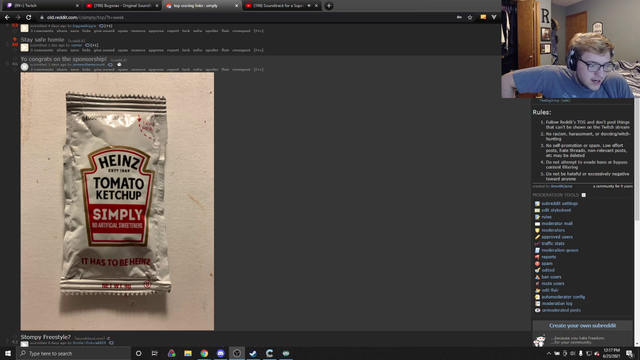Open mute users page
This screenshot has width=640, height=360.
click(553, 284)
